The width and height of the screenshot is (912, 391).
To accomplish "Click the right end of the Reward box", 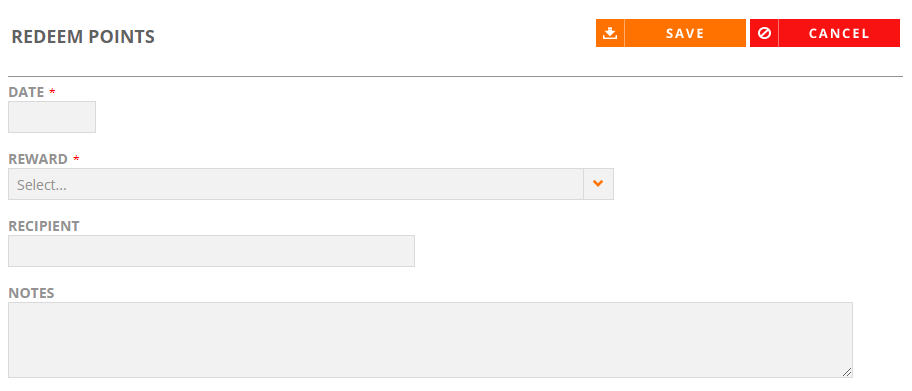I will coord(598,184).
